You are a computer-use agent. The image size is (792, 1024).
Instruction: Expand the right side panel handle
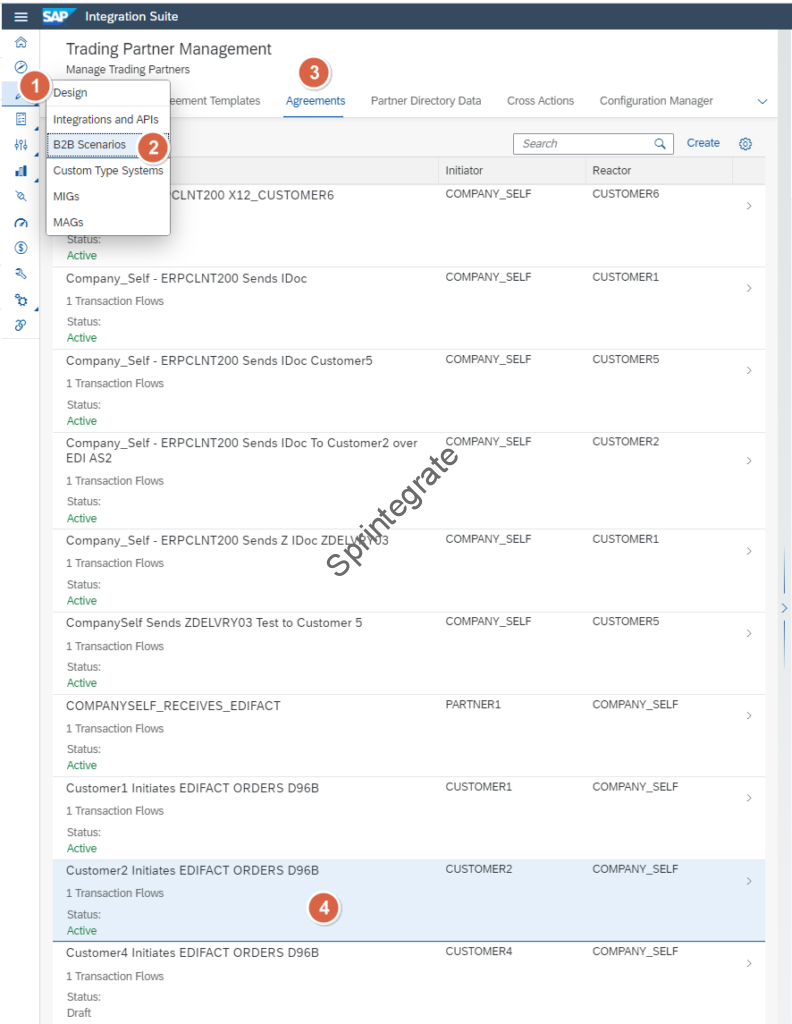click(x=784, y=607)
